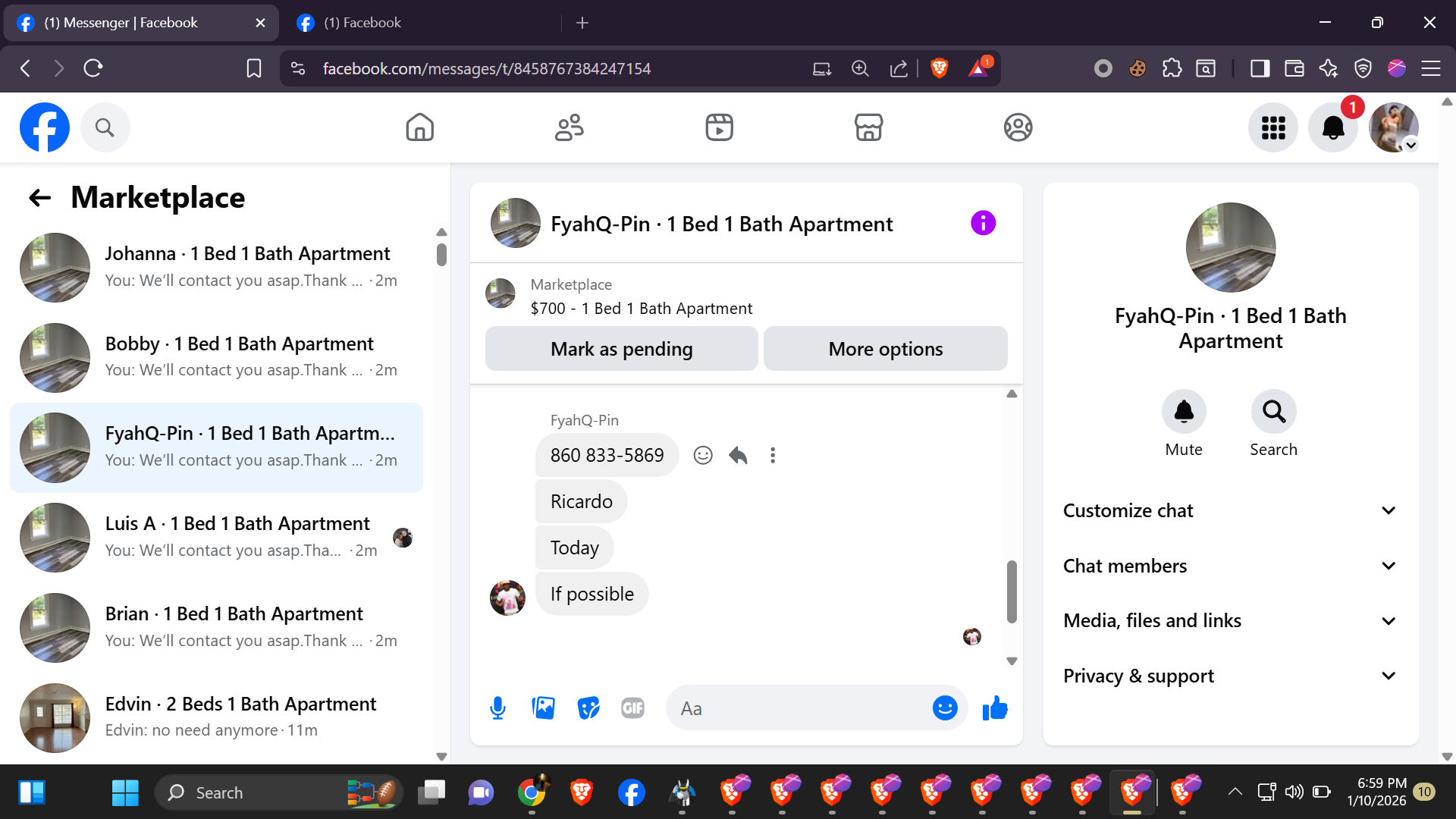The width and height of the screenshot is (1456, 819).
Task: Toggle Brave browser sidebar panel
Action: coord(1260,69)
